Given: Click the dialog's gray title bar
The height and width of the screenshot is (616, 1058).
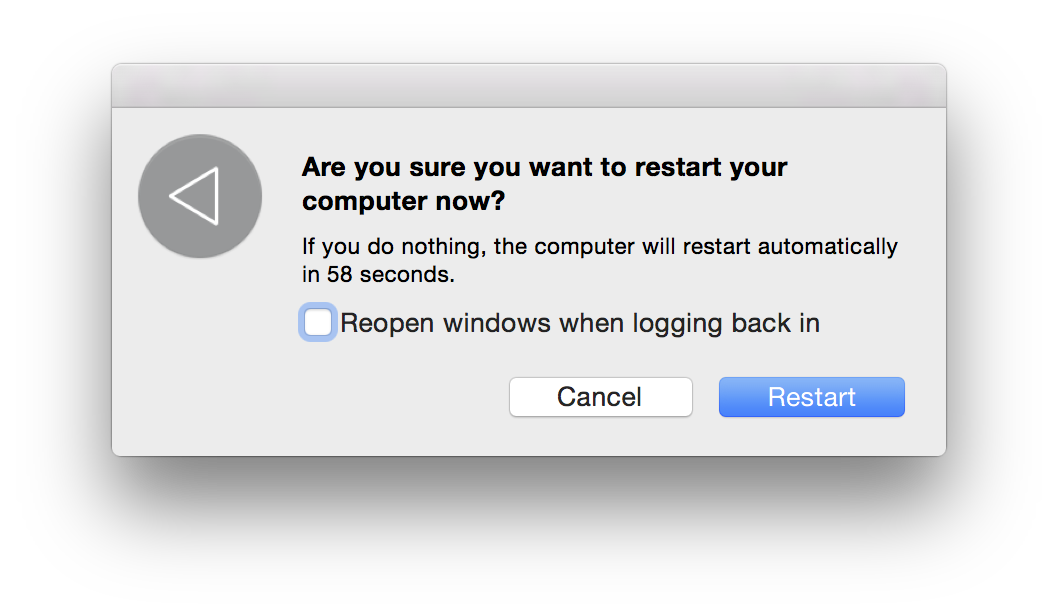Looking at the screenshot, I should coord(528,86).
